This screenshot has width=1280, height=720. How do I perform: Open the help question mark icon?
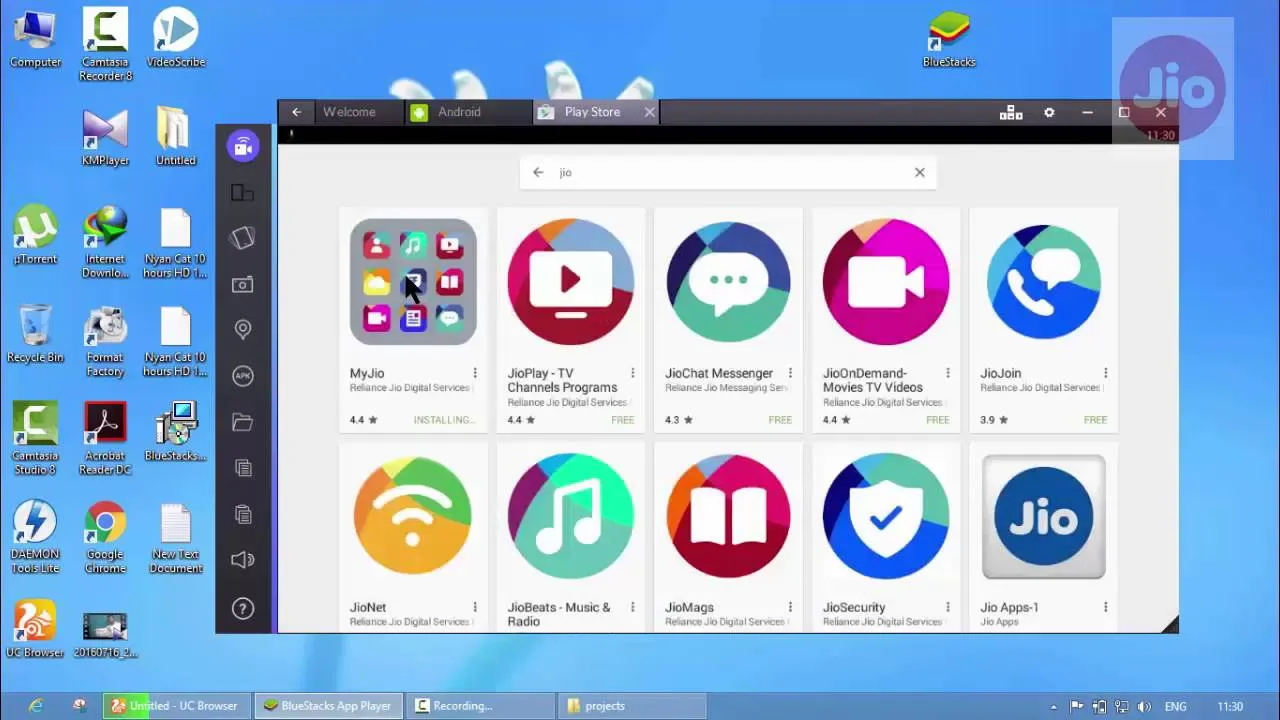242,608
